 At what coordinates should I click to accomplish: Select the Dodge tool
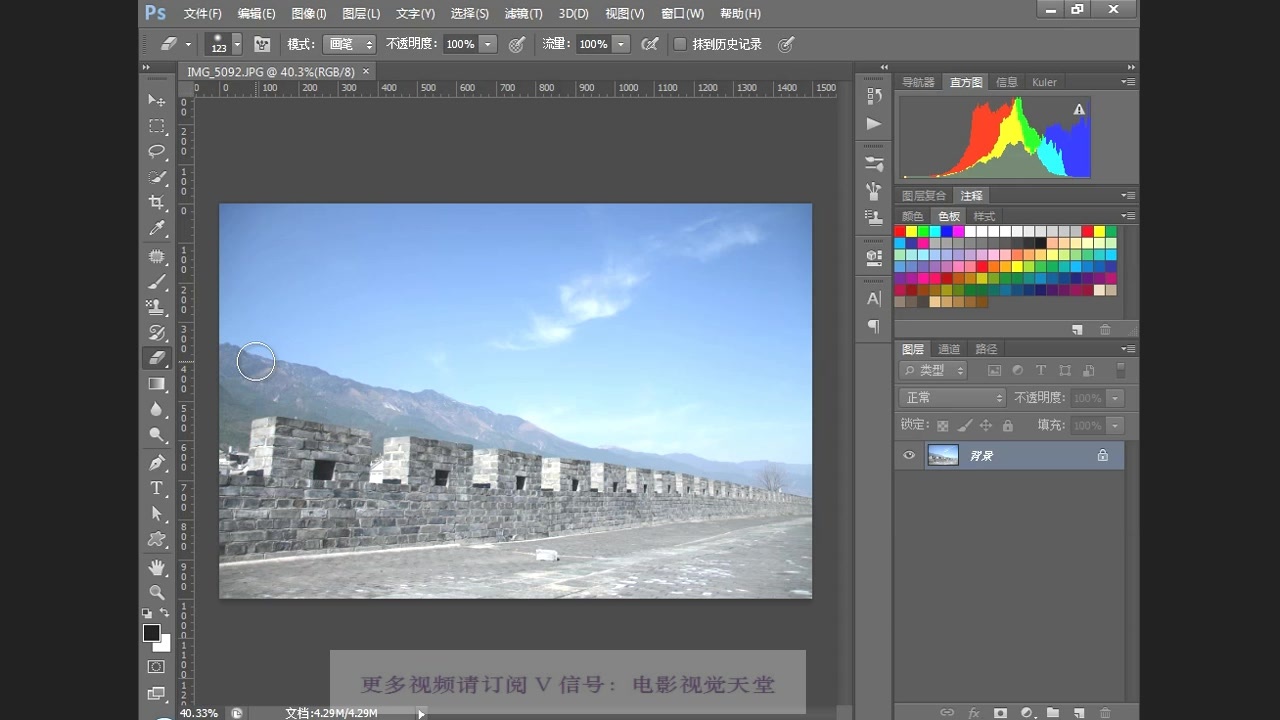157,435
